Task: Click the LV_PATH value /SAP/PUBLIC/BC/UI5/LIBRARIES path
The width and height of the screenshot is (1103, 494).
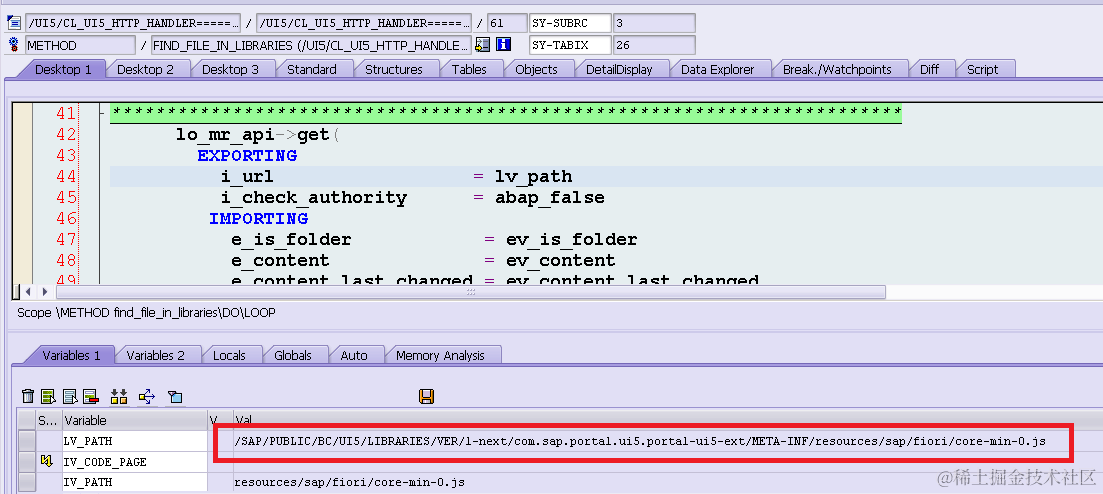Action: point(641,441)
